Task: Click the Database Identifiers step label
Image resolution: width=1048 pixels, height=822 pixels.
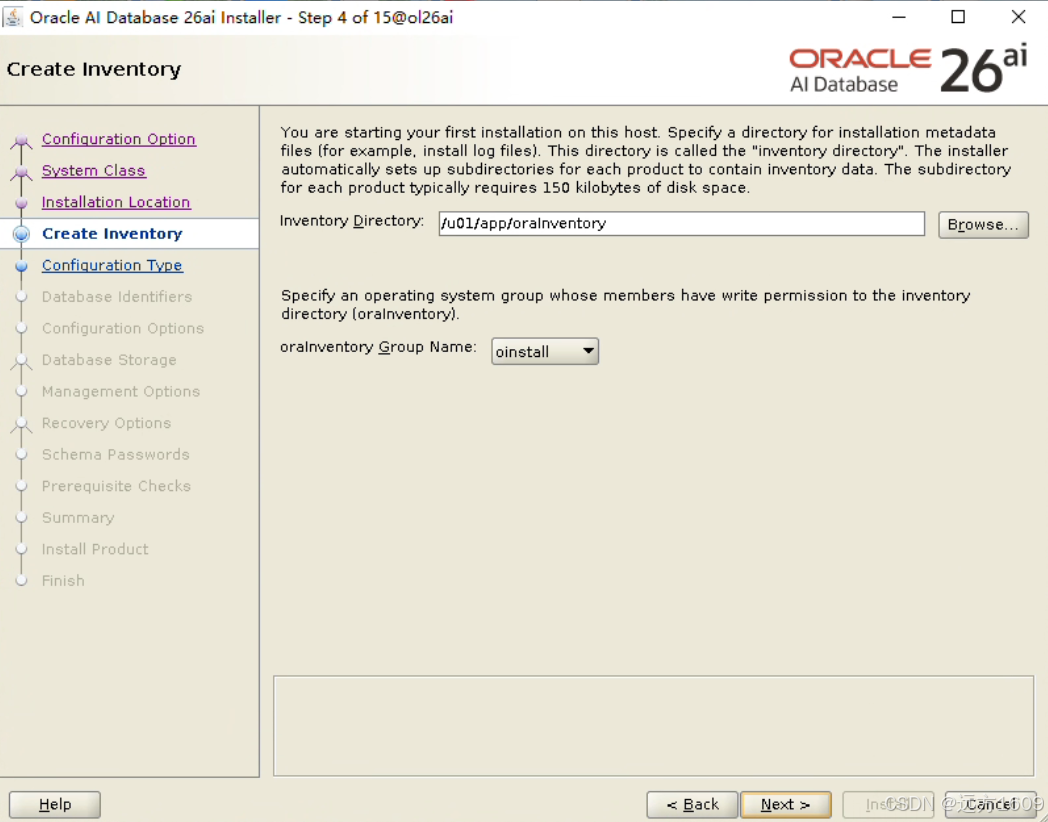Action: pos(117,297)
